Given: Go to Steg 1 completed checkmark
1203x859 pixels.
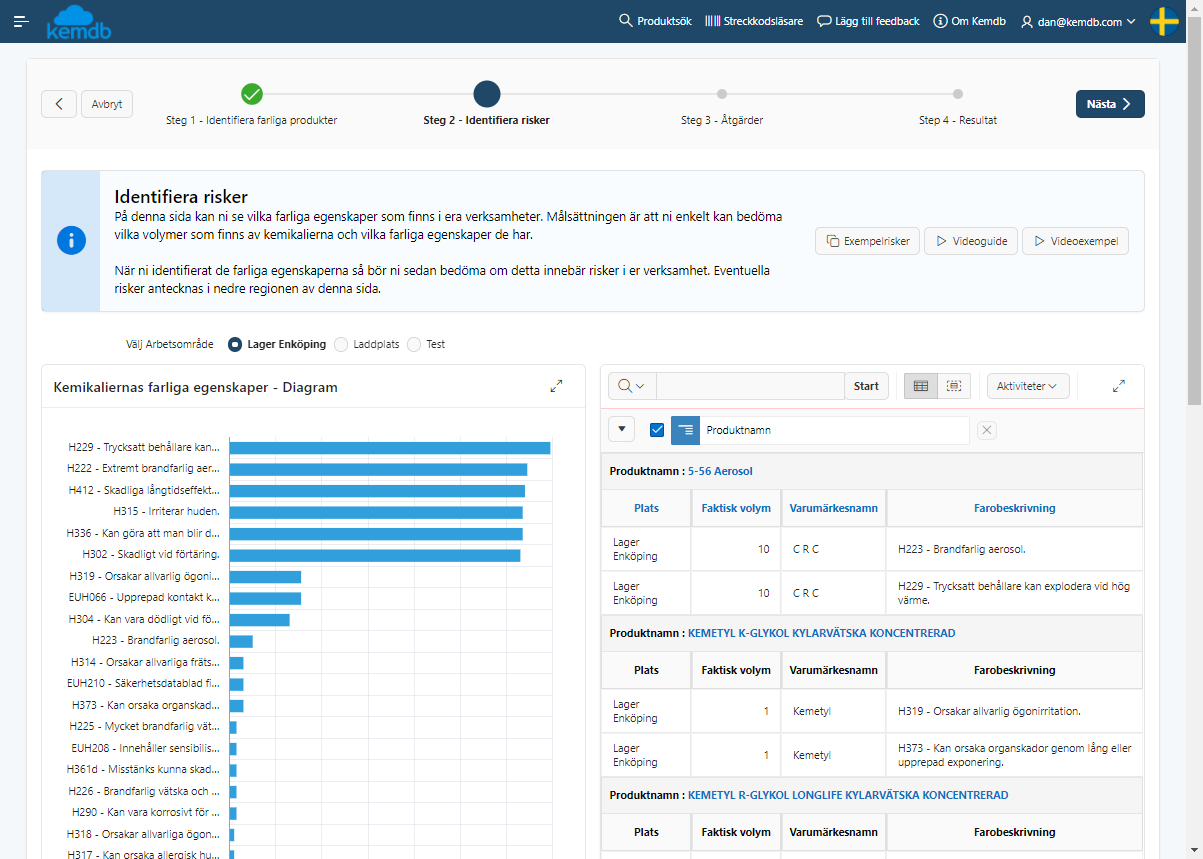Looking at the screenshot, I should [x=252, y=95].
